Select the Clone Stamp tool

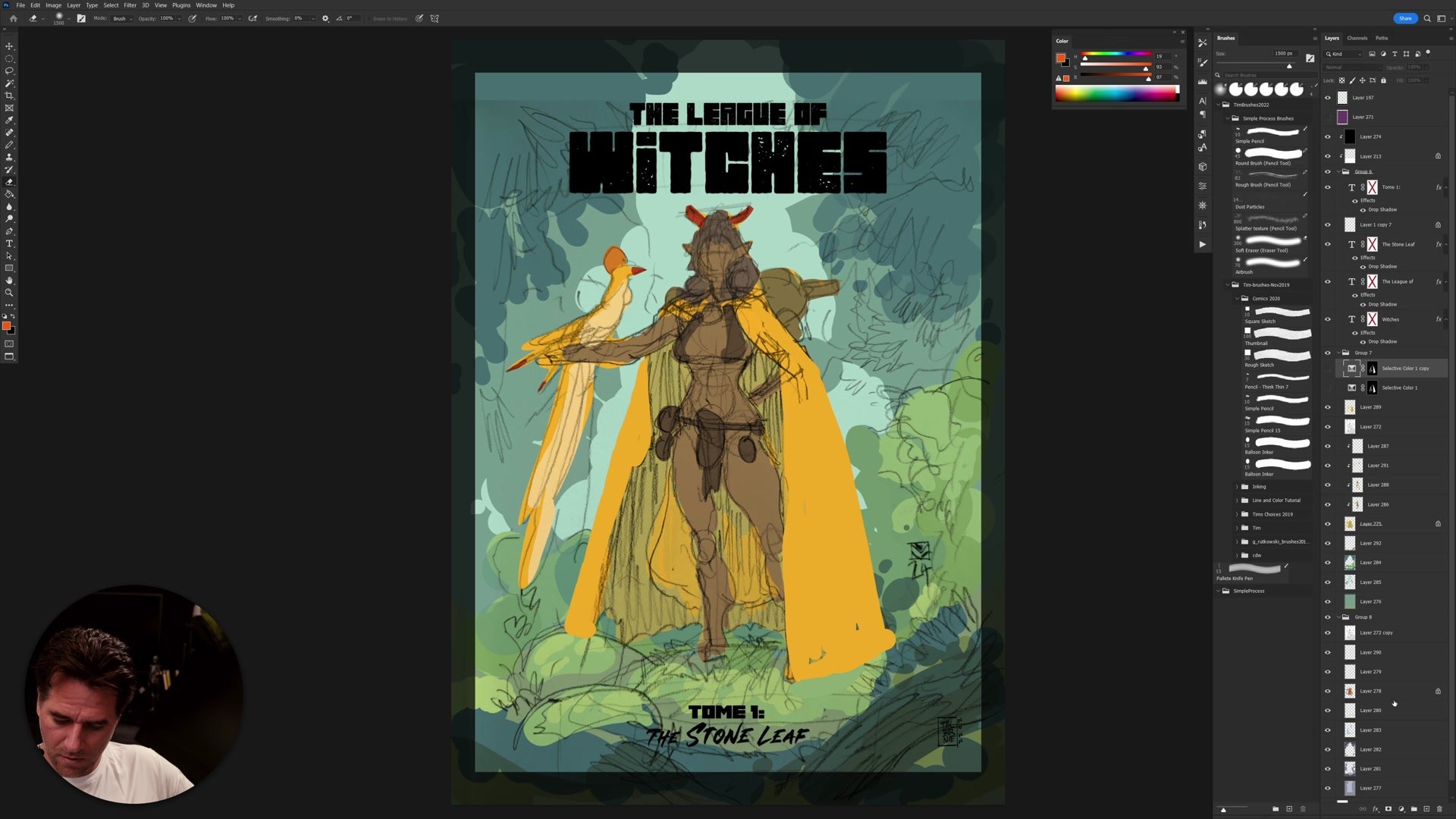(x=9, y=157)
